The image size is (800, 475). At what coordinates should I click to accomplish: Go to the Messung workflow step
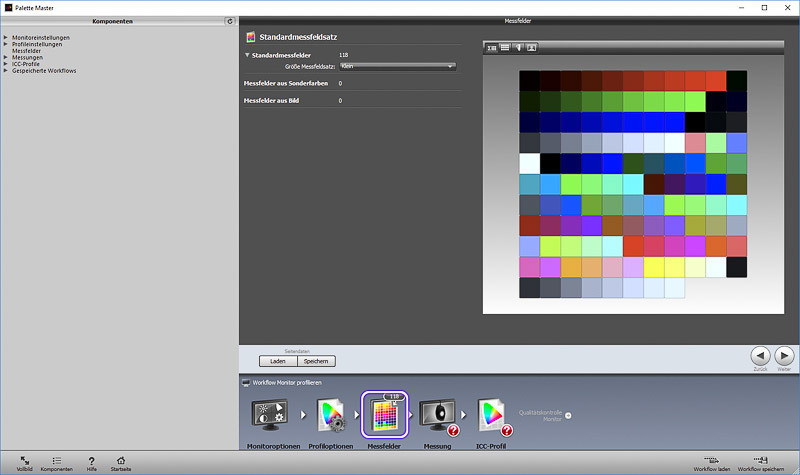pos(438,414)
